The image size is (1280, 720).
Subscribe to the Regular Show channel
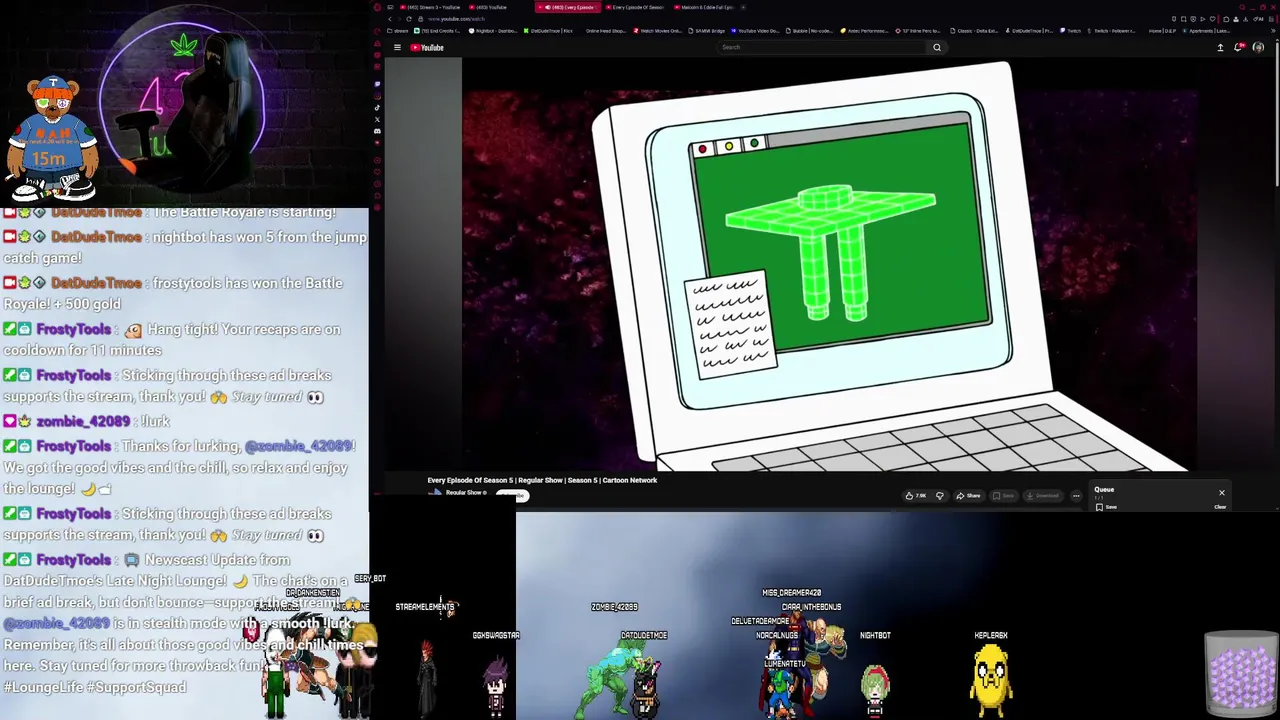coord(513,495)
